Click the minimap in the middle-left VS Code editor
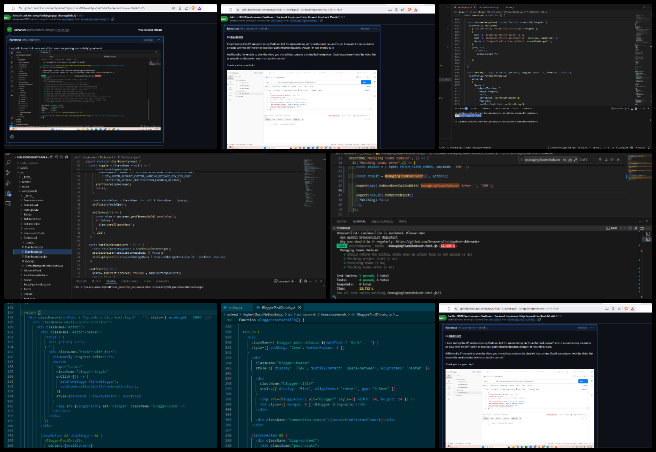The image size is (656, 452). click(312, 184)
